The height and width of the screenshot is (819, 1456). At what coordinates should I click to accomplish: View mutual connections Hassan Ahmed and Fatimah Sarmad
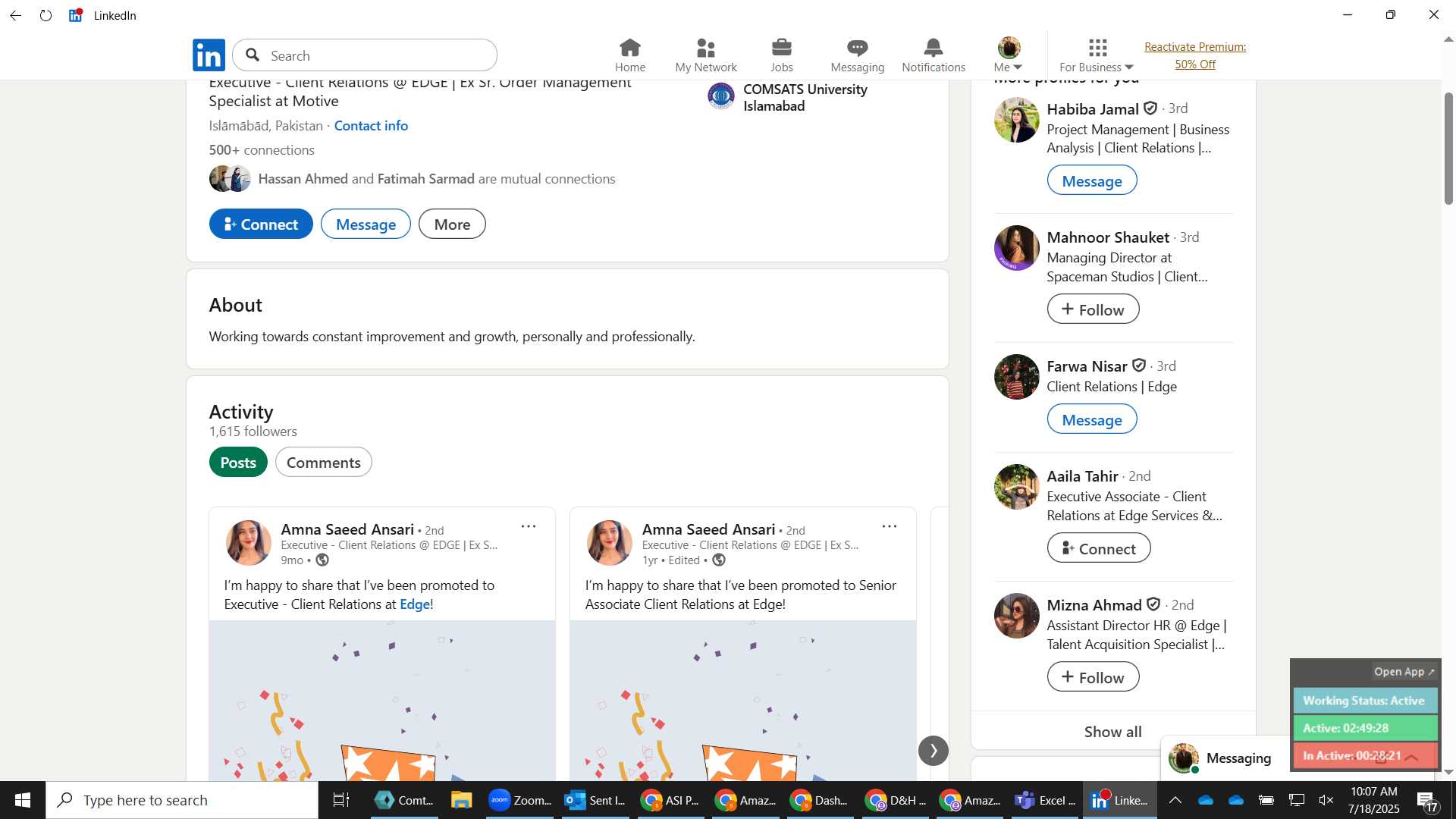click(x=413, y=179)
